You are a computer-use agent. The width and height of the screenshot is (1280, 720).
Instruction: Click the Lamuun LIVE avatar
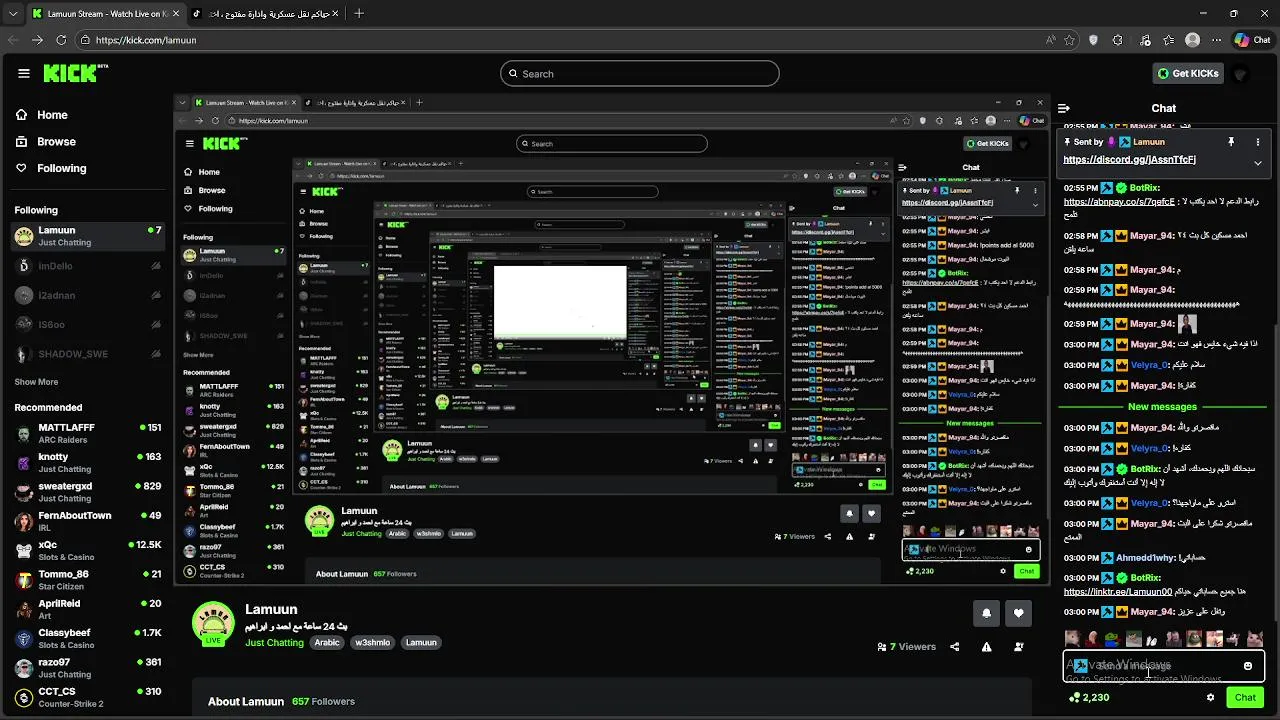(x=213, y=624)
